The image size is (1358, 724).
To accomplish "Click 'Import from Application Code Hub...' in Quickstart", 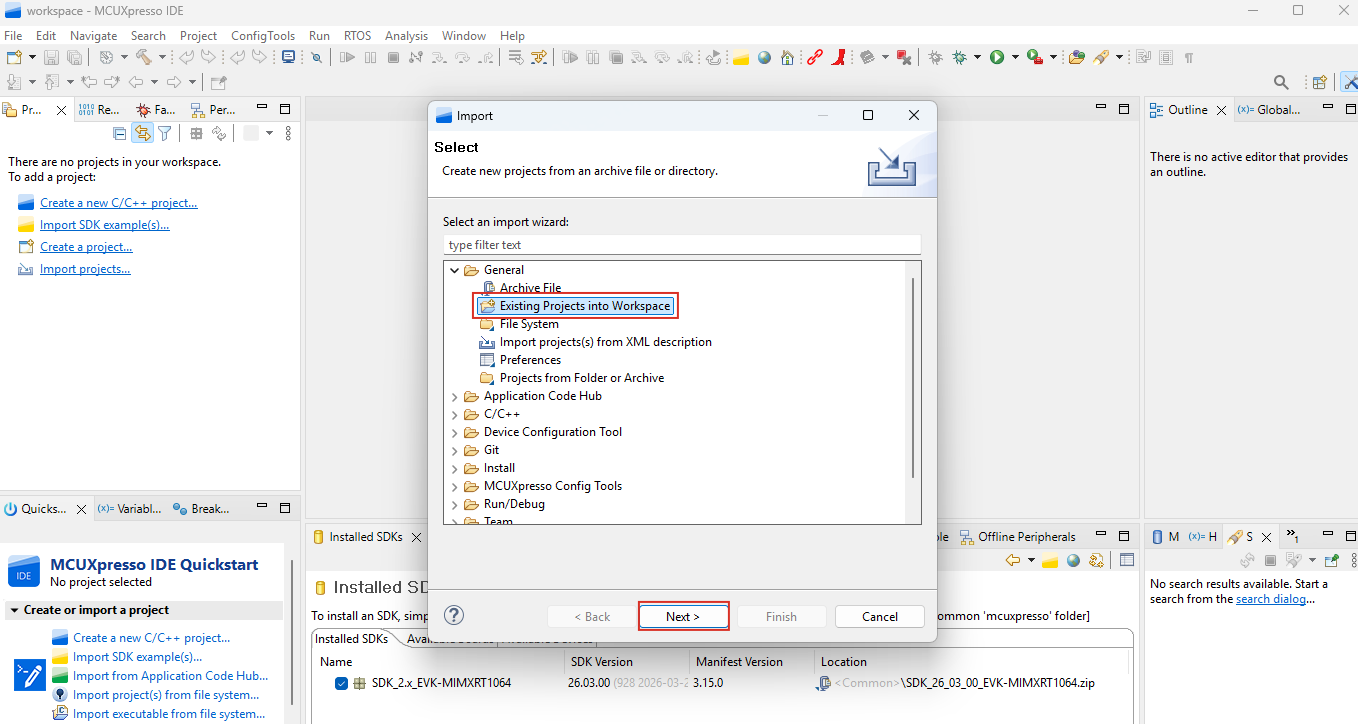I will coord(170,676).
